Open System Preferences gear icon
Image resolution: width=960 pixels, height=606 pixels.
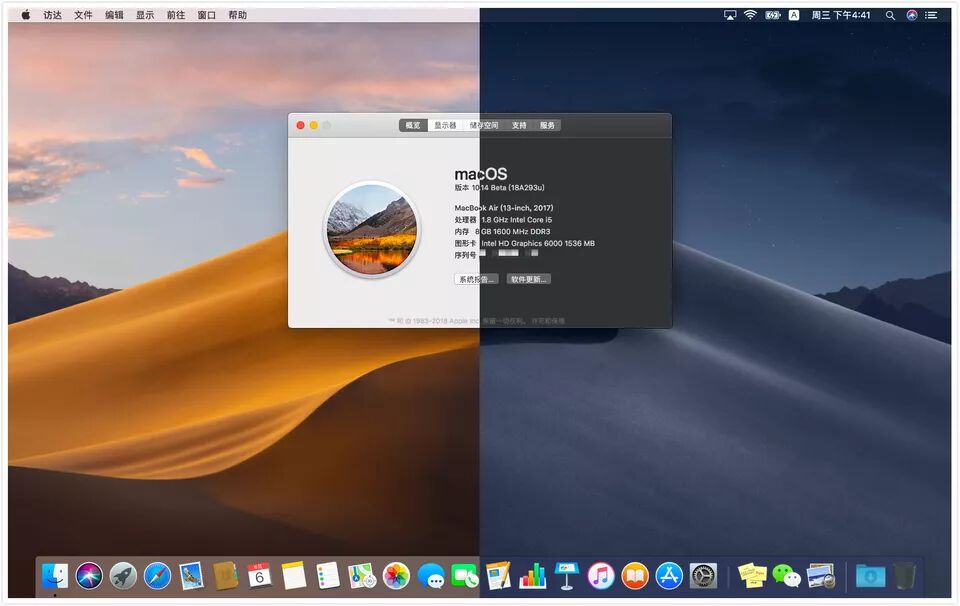tap(703, 576)
